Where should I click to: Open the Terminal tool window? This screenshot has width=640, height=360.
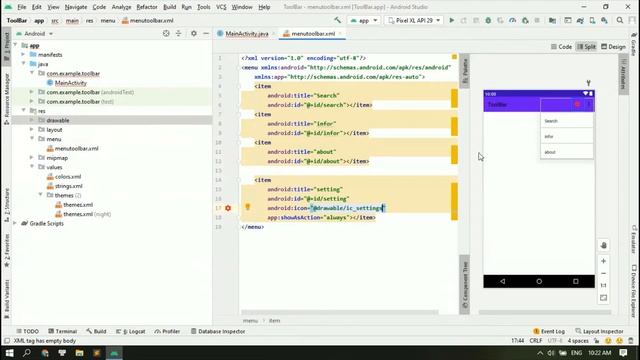pos(62,331)
